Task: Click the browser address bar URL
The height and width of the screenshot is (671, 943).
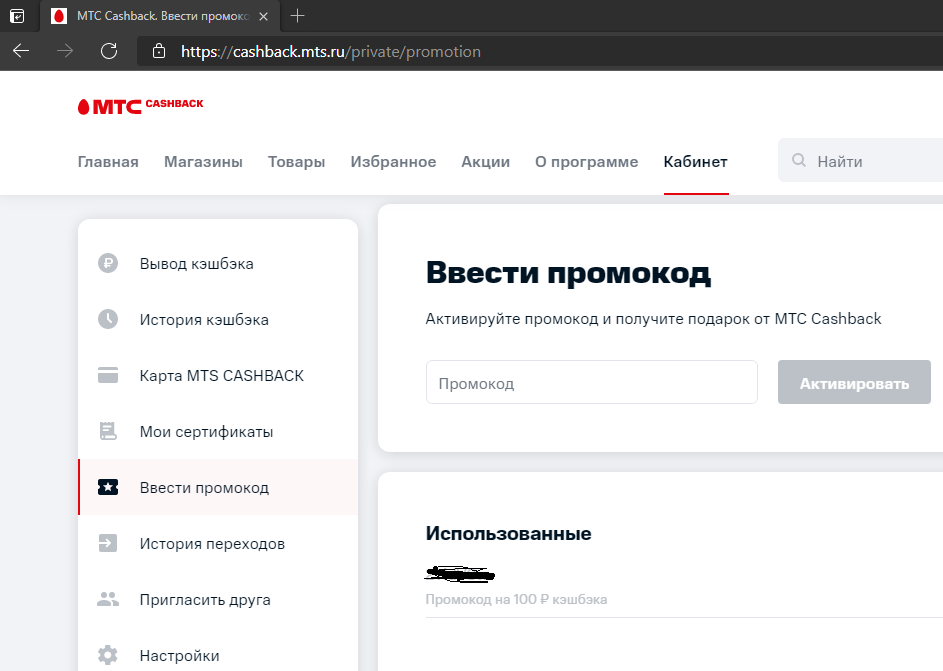Action: tap(331, 52)
